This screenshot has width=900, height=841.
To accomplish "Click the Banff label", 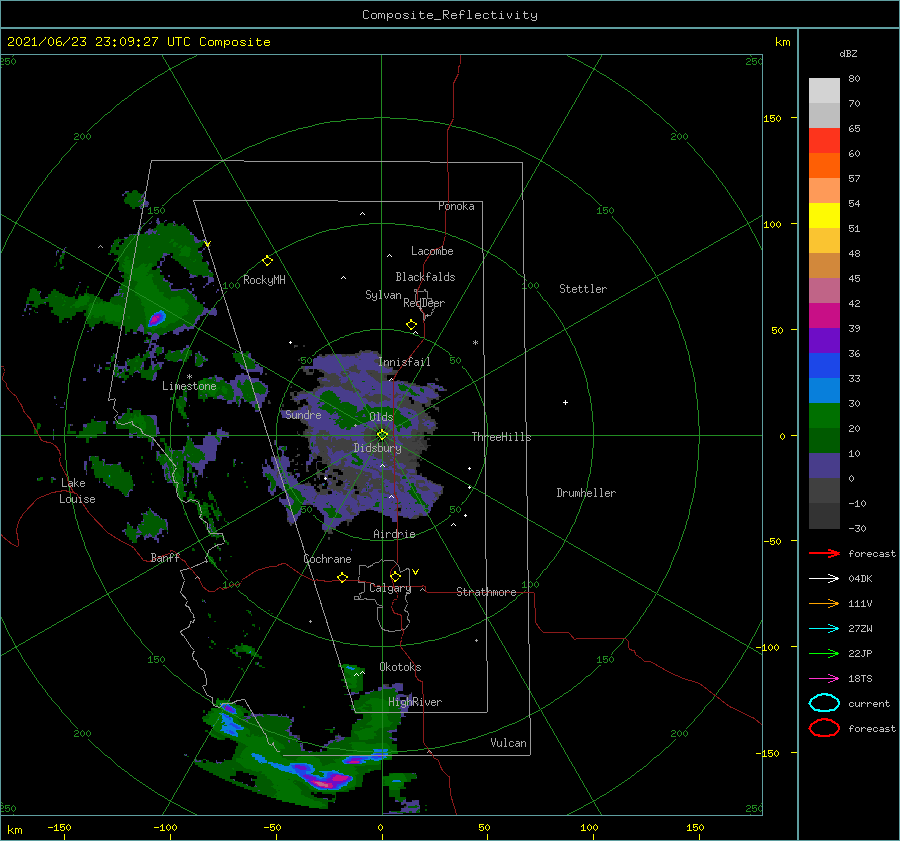I will coord(165,557).
